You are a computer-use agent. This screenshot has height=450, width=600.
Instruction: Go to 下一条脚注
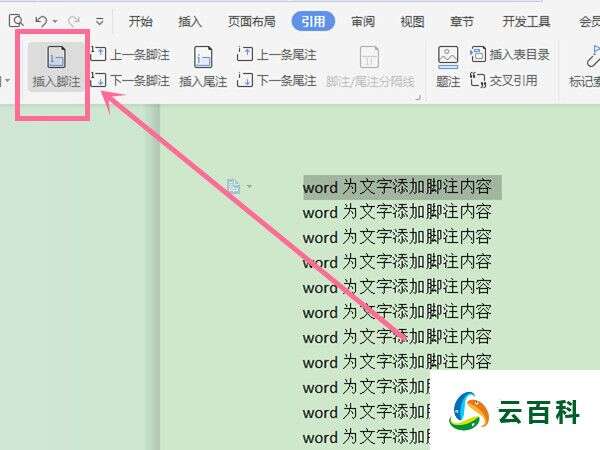click(130, 80)
